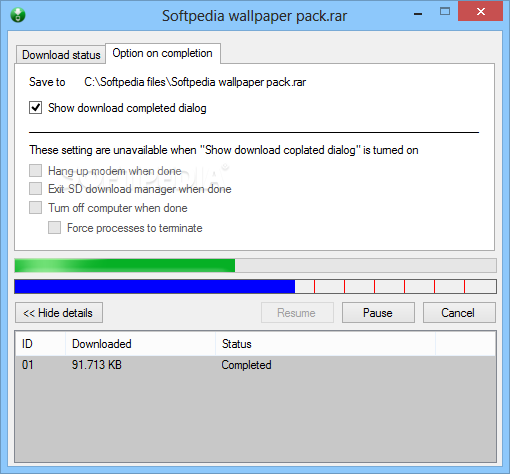Click the green download manager app icon
This screenshot has width=510, height=474.
click(x=18, y=15)
